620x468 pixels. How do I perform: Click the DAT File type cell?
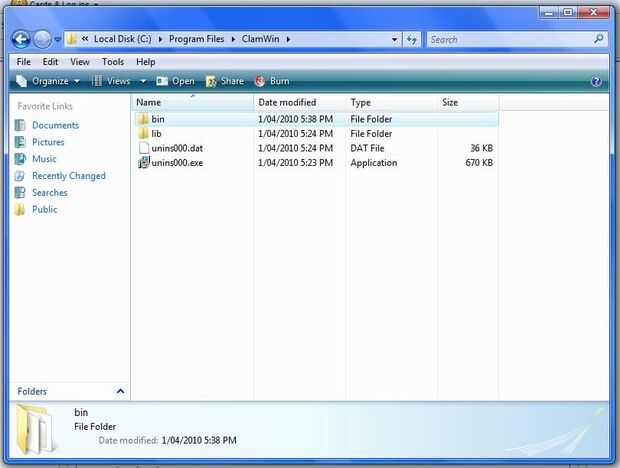coord(367,148)
